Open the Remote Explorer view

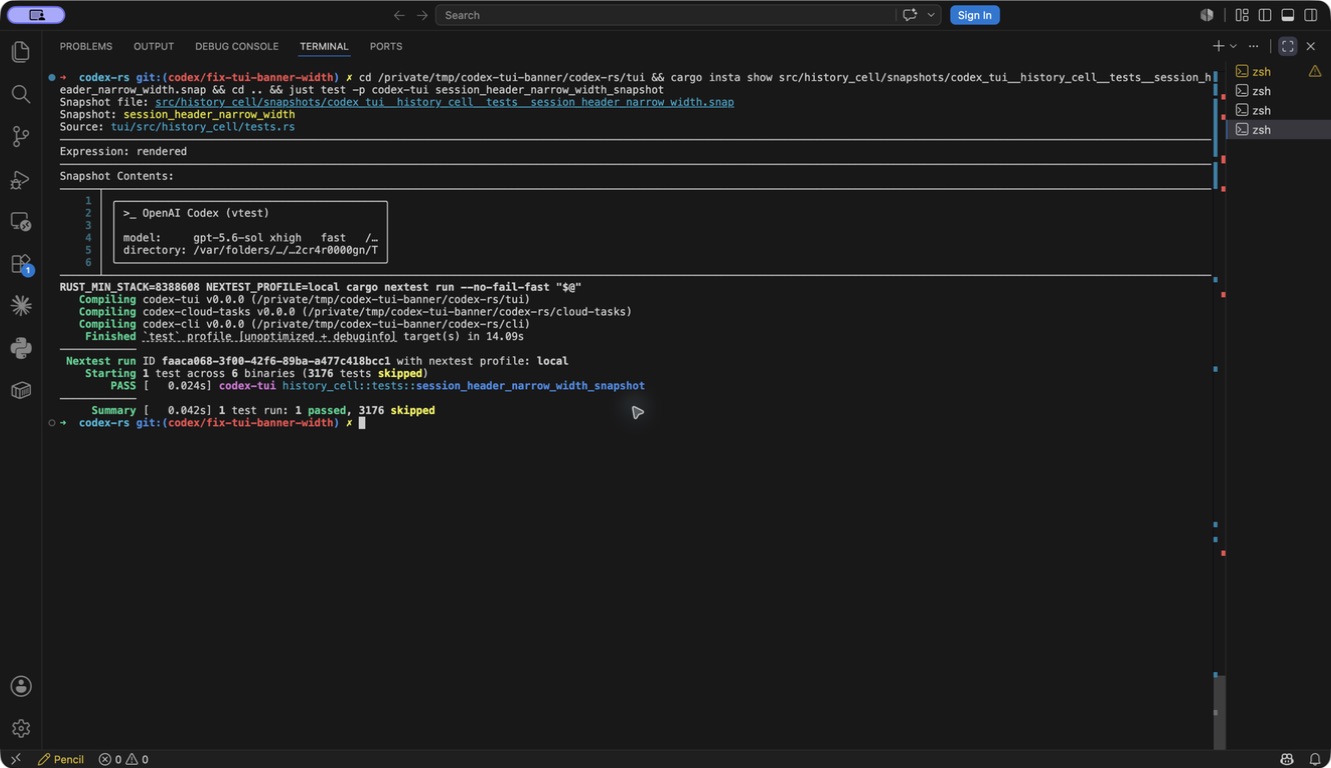(x=21, y=222)
